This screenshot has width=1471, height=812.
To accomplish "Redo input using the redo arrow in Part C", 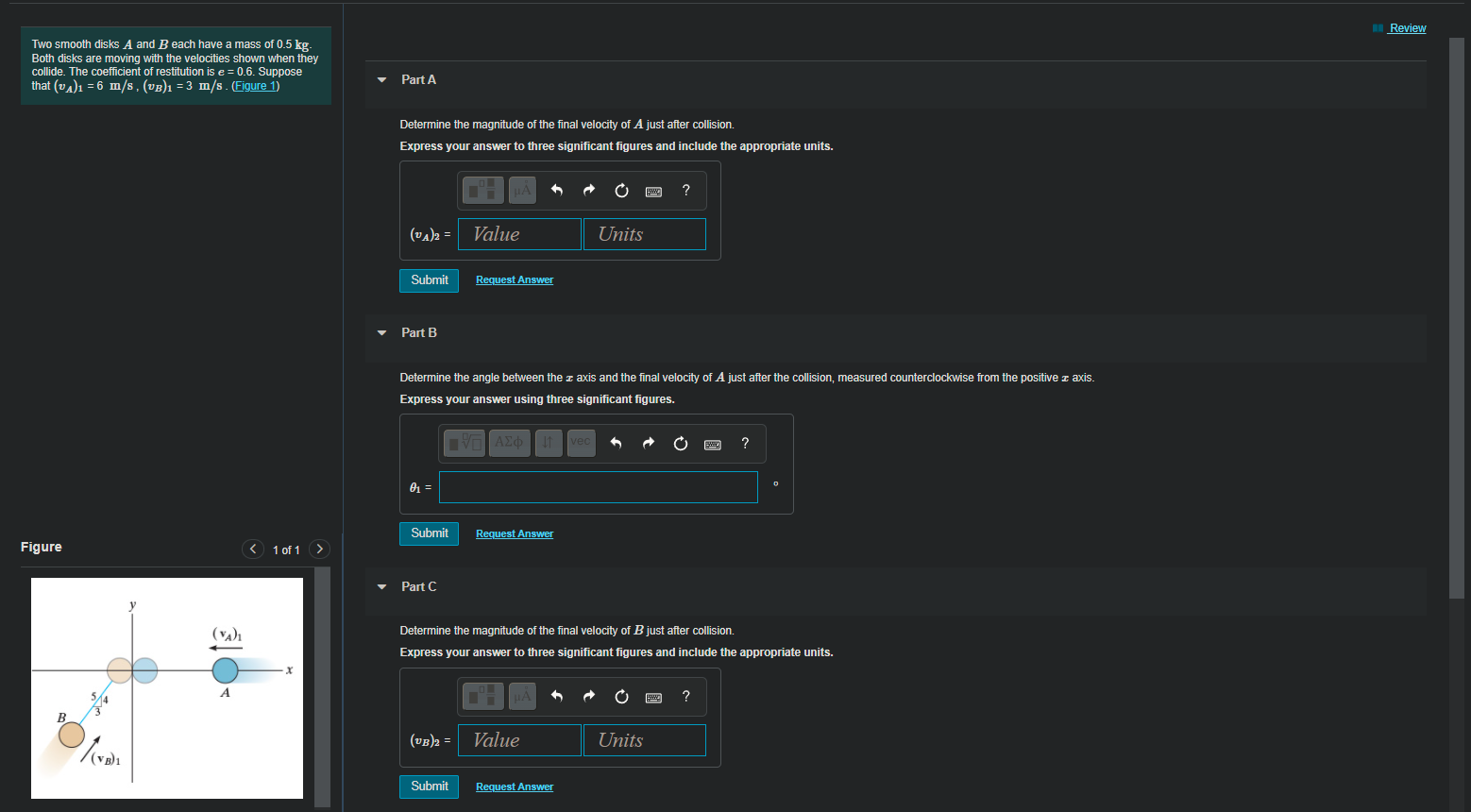I will point(588,696).
